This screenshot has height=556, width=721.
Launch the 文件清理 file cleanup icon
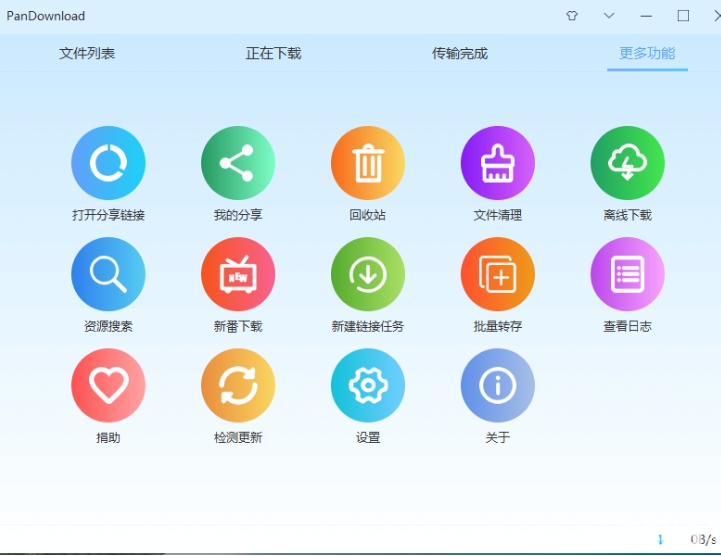coord(498,163)
